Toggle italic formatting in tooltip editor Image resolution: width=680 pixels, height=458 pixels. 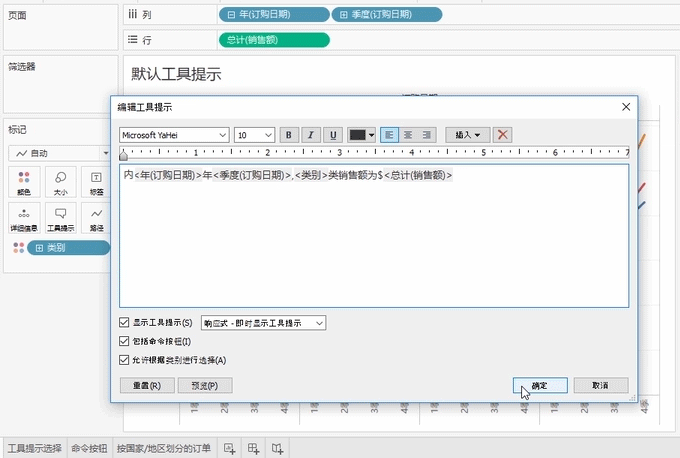tap(311, 135)
